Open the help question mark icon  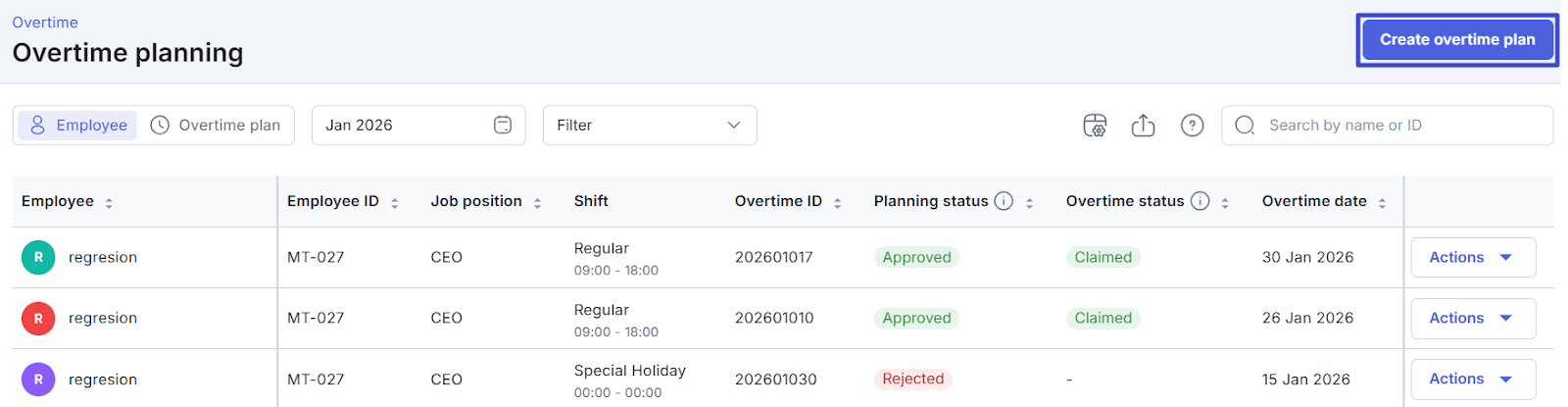pos(1192,126)
